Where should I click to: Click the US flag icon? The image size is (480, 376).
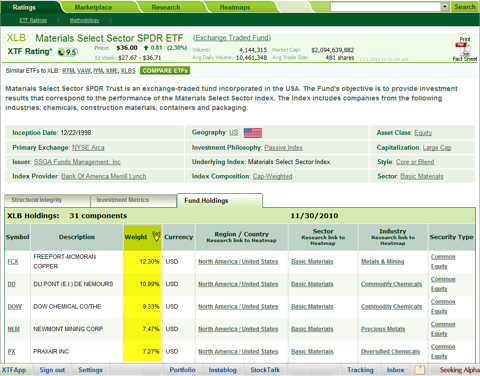(253, 133)
